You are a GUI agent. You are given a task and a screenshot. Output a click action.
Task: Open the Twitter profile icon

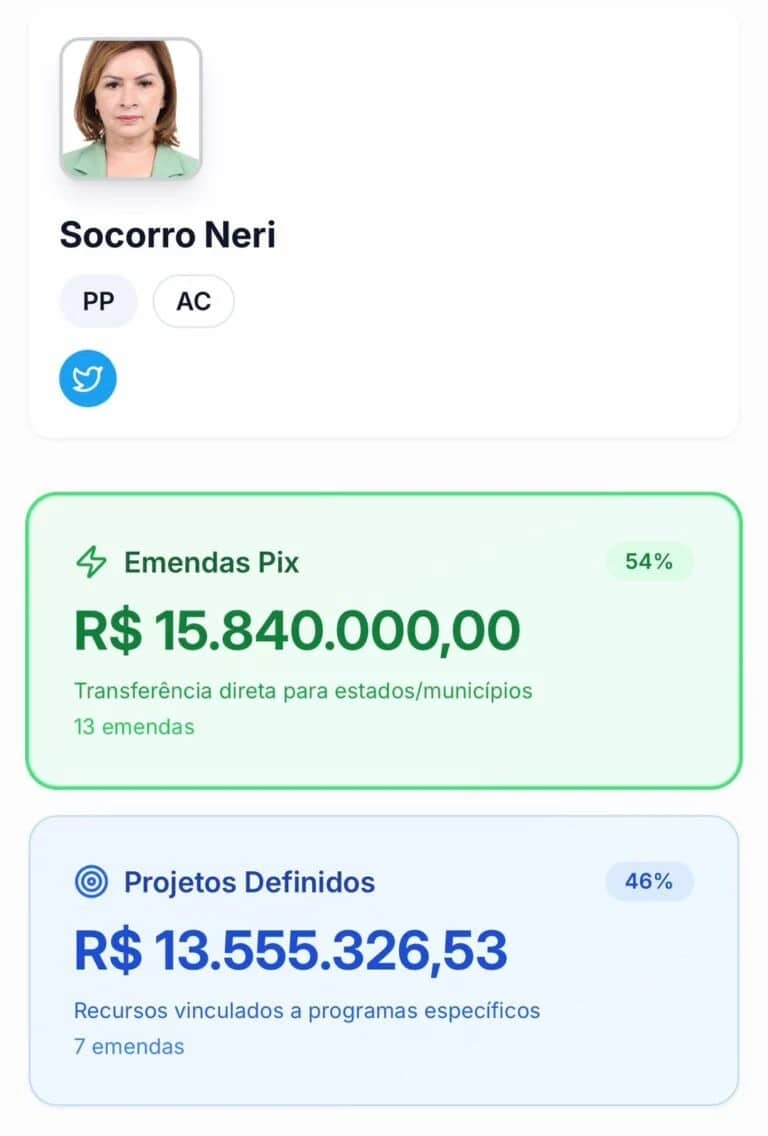(x=88, y=379)
